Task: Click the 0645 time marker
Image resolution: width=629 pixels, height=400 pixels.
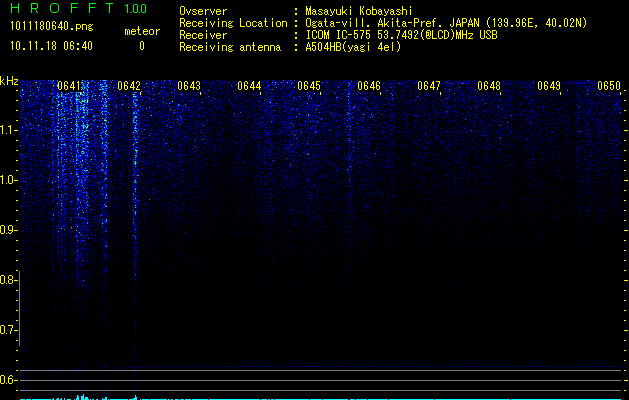Action: (309, 86)
